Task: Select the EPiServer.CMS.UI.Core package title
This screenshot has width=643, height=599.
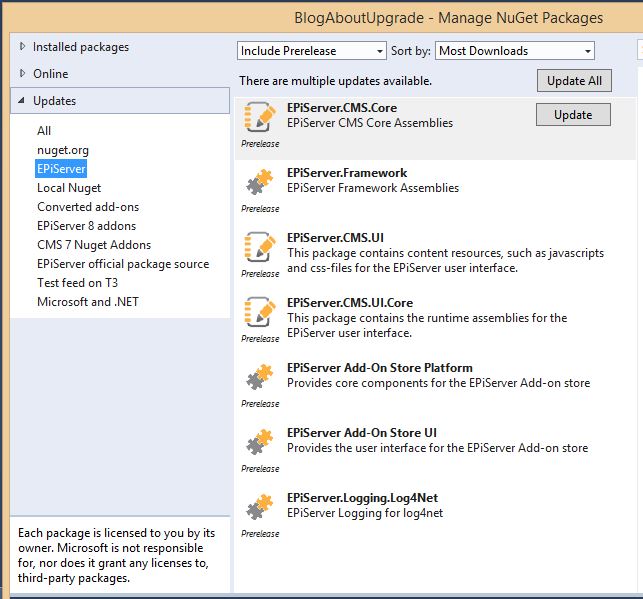Action: click(350, 303)
